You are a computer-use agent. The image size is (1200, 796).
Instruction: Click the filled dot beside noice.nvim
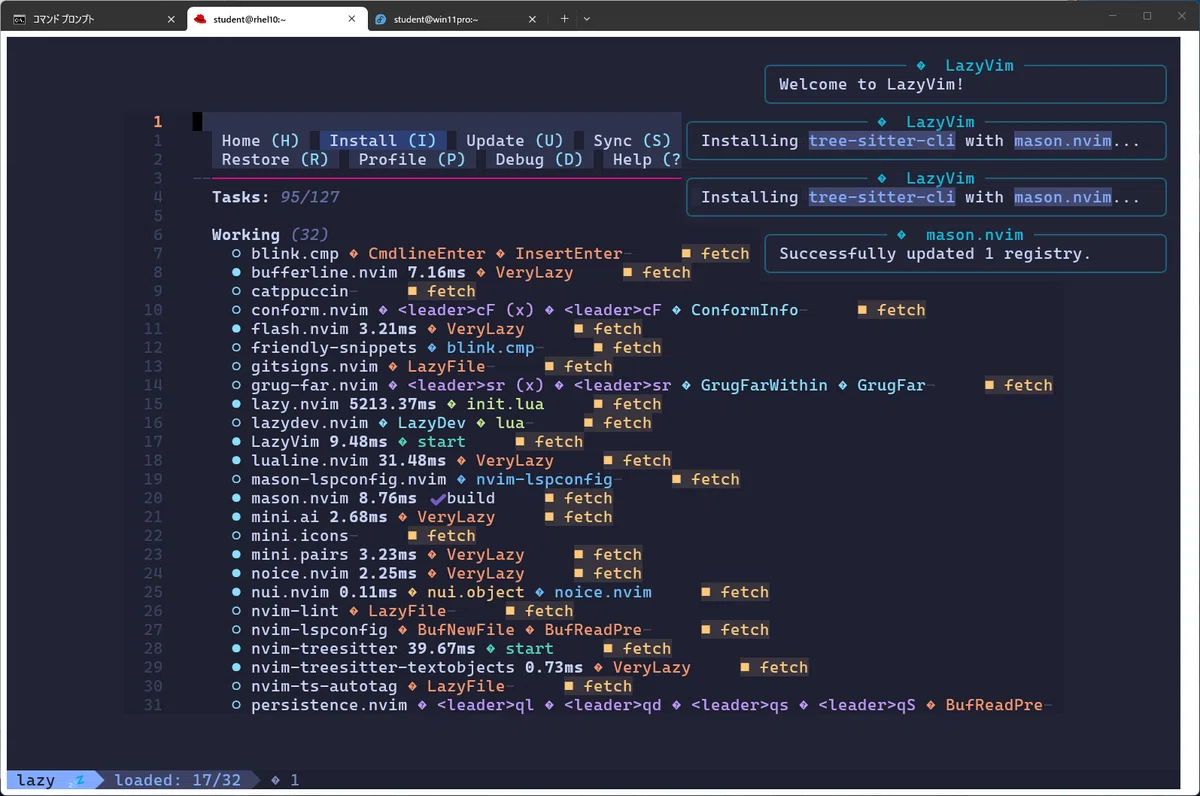pos(236,574)
